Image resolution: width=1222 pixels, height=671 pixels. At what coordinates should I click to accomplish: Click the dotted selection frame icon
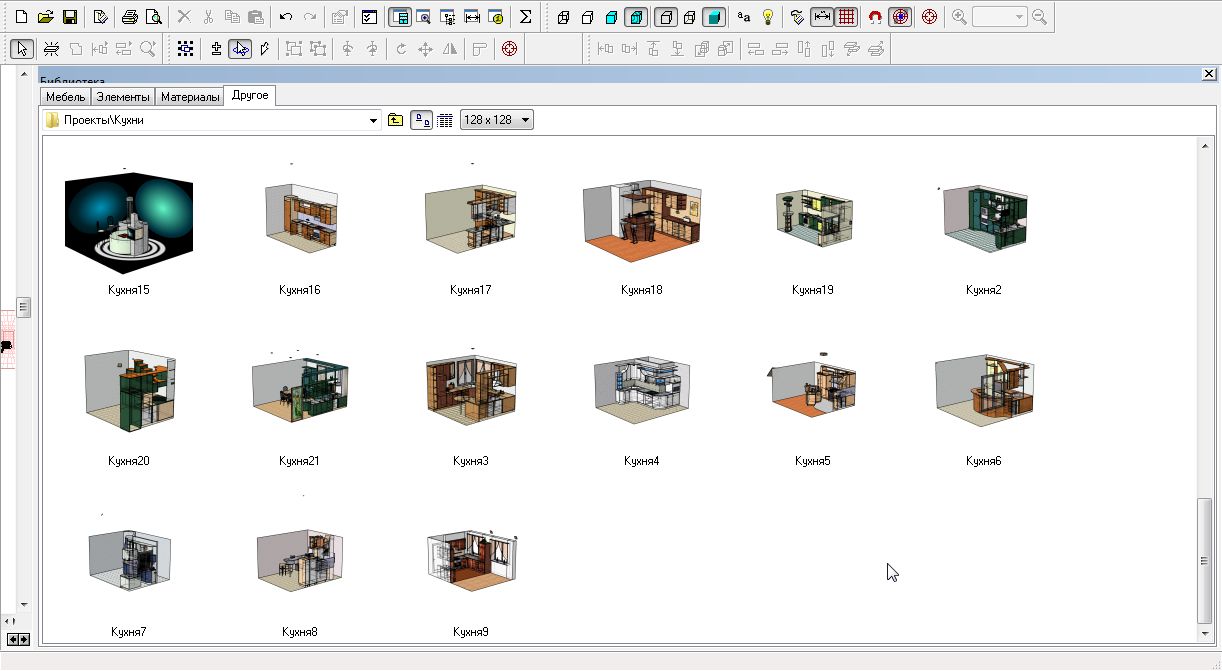[186, 48]
